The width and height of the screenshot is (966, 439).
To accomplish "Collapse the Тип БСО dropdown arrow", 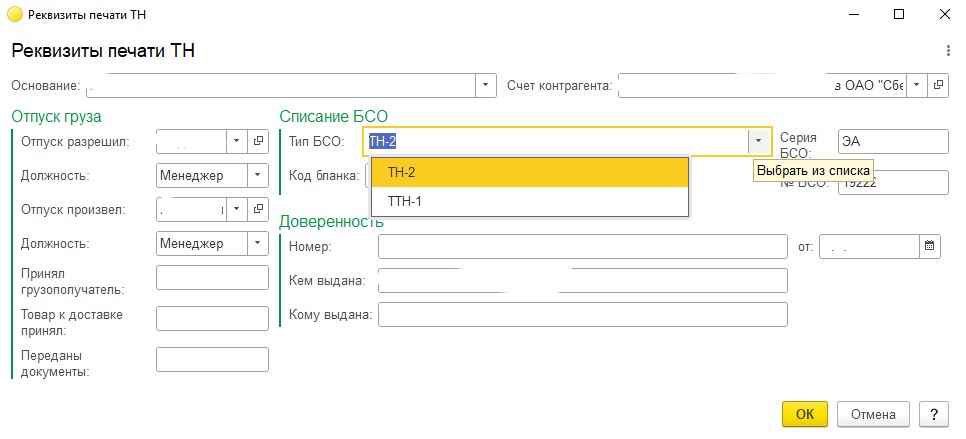I will tap(759, 142).
